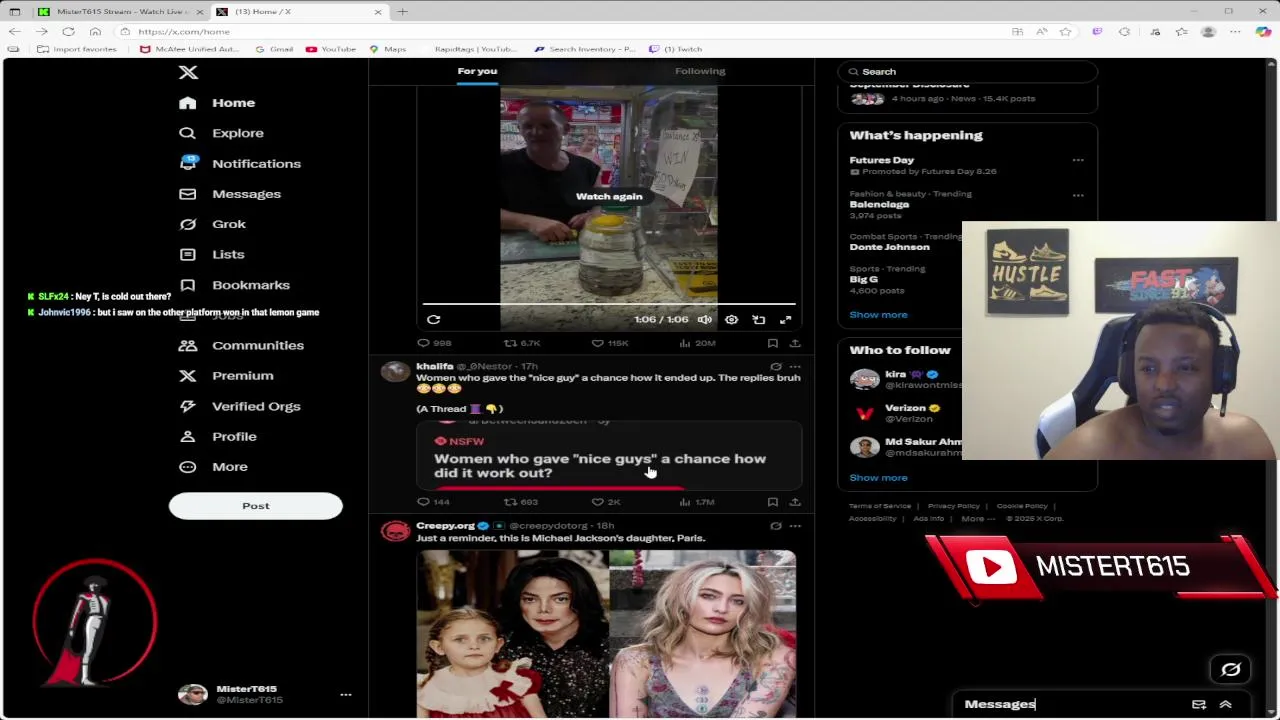Open a new browser tab
The image size is (1280, 720).
coord(402,12)
